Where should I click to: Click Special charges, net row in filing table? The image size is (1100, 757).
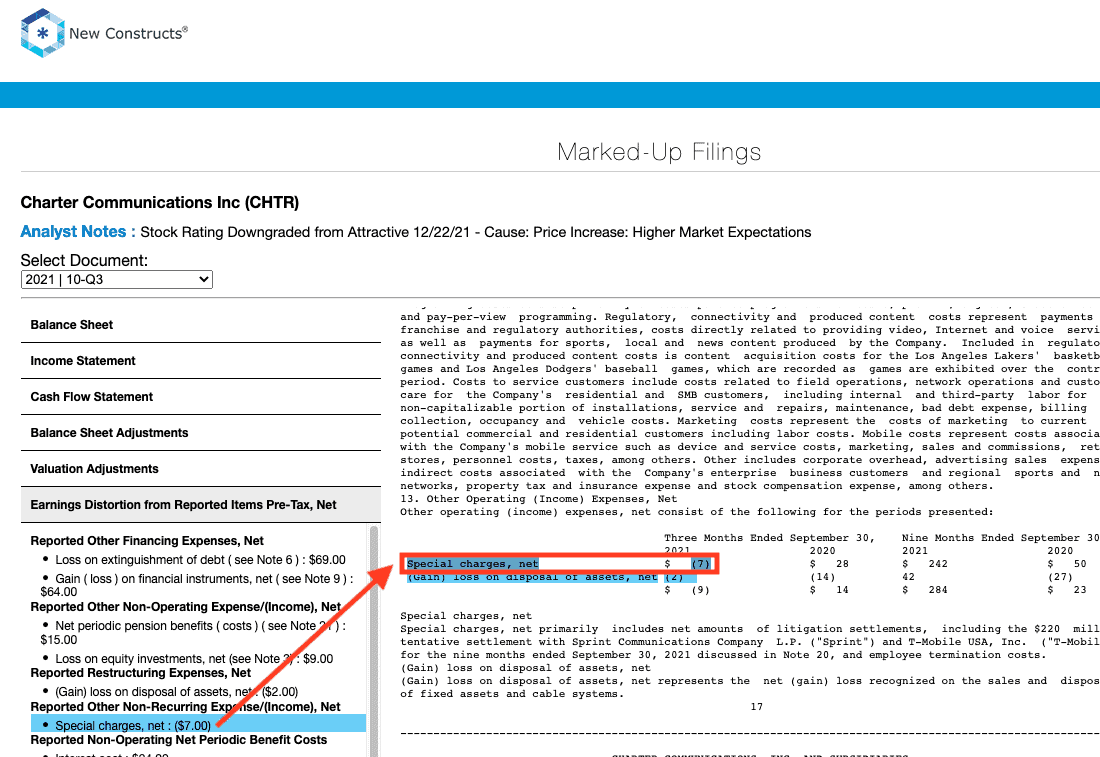pyautogui.click(x=558, y=563)
